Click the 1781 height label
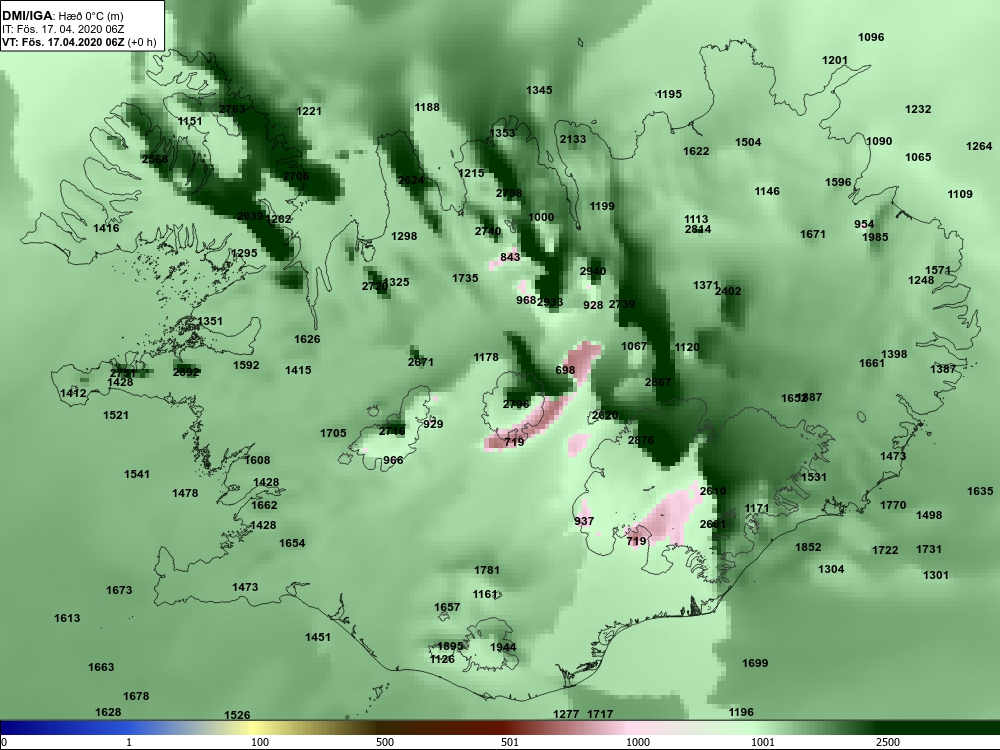The height and width of the screenshot is (750, 1000). [487, 570]
